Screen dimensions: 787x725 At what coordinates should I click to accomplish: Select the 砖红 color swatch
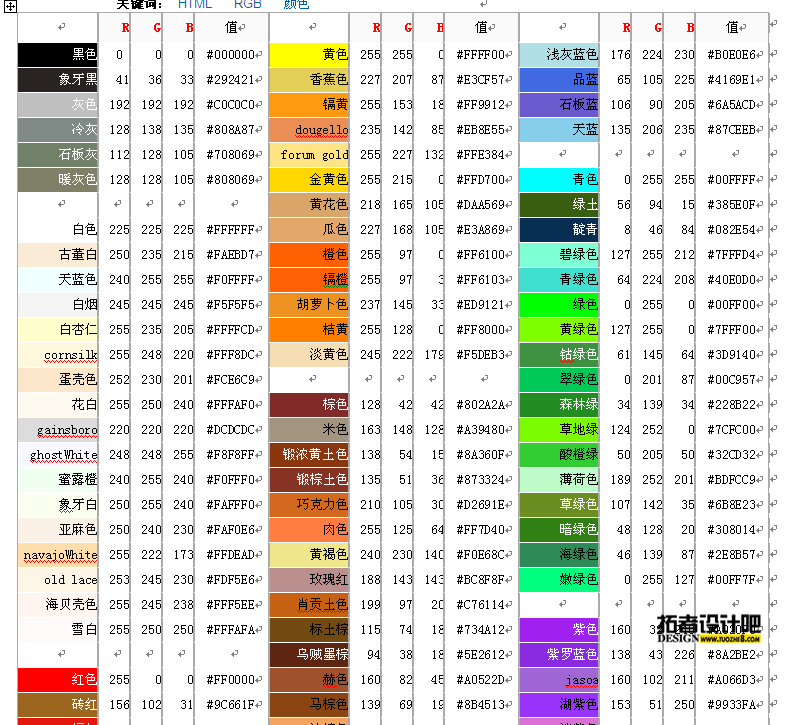58,705
